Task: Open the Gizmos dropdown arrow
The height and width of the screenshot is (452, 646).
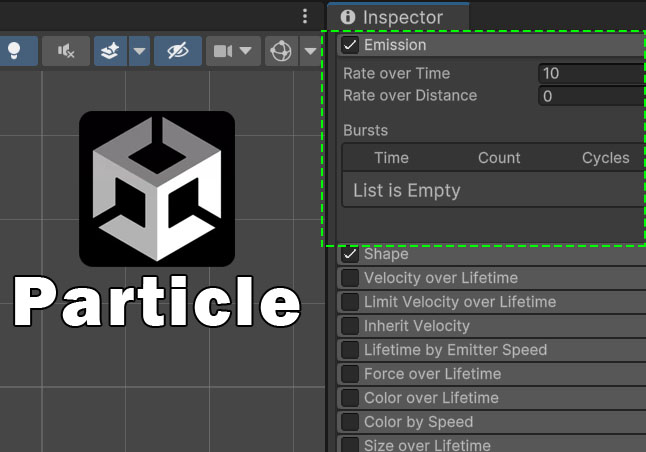Action: 308,50
